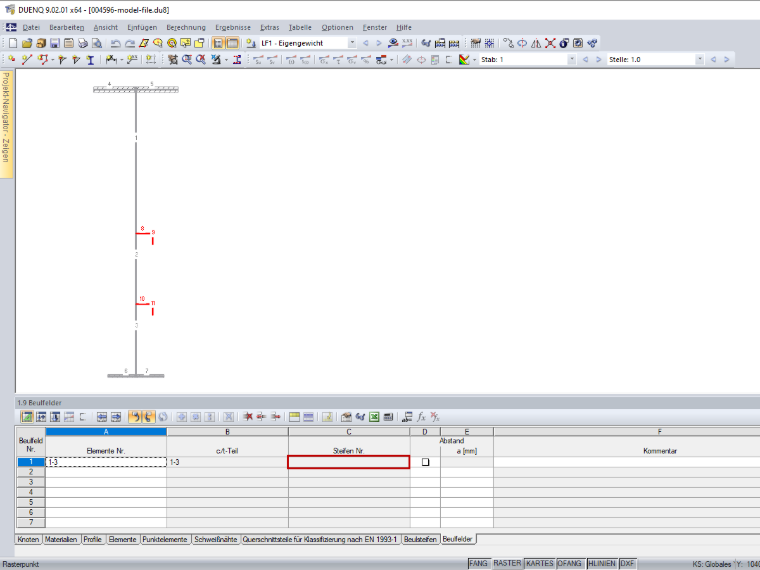The width and height of the screenshot is (760, 570).
Task: Select row header 1 in Beulfelder table
Action: tap(31, 462)
